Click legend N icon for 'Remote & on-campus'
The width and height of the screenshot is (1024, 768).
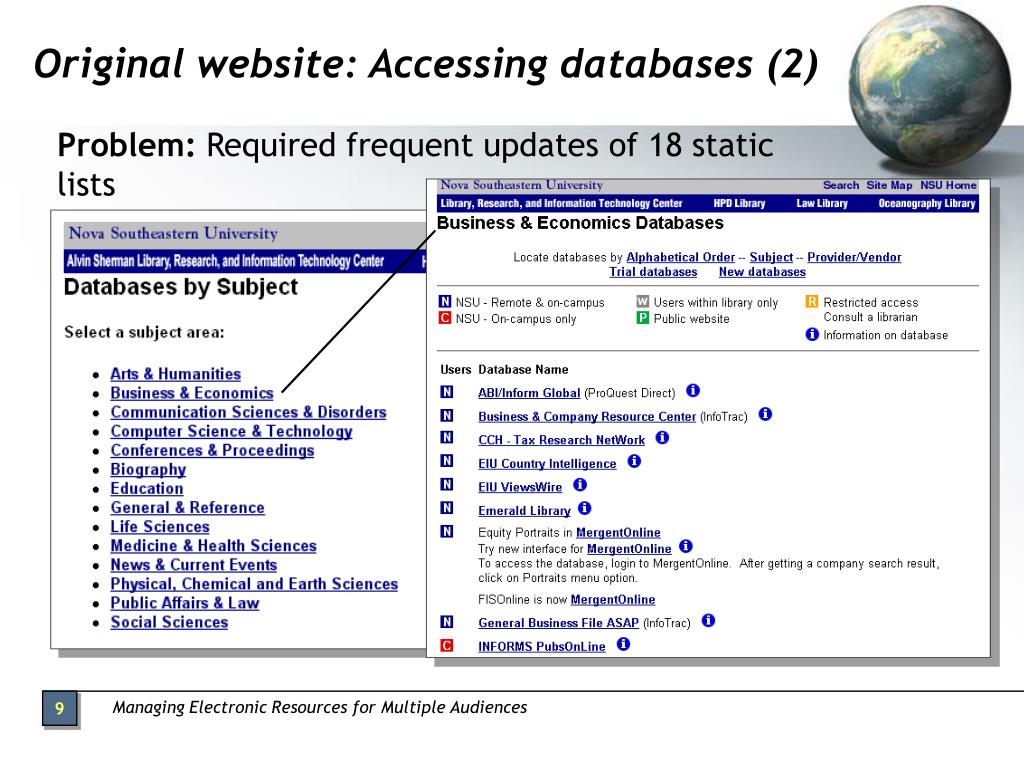(445, 302)
